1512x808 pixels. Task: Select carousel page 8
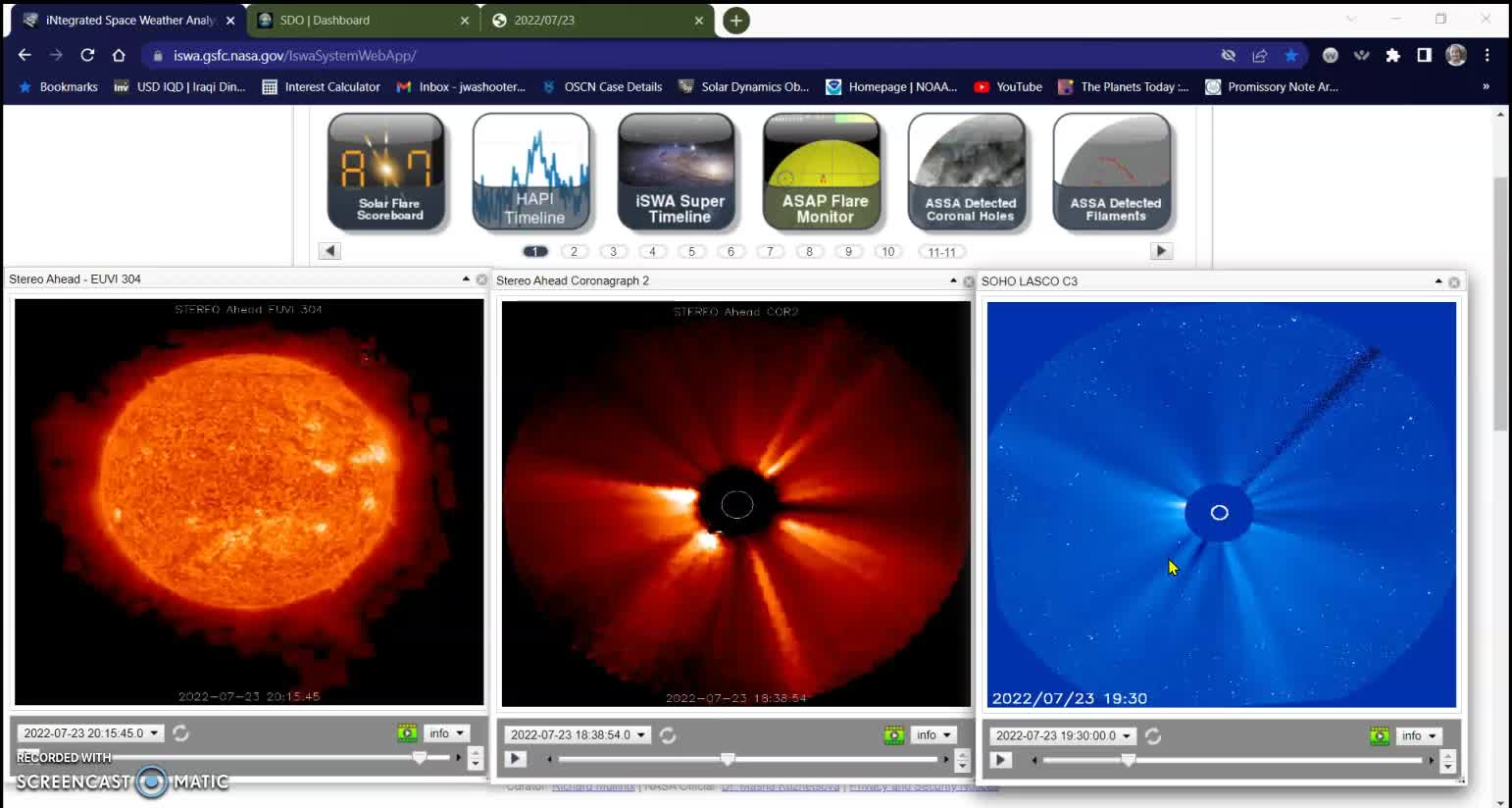tap(810, 252)
